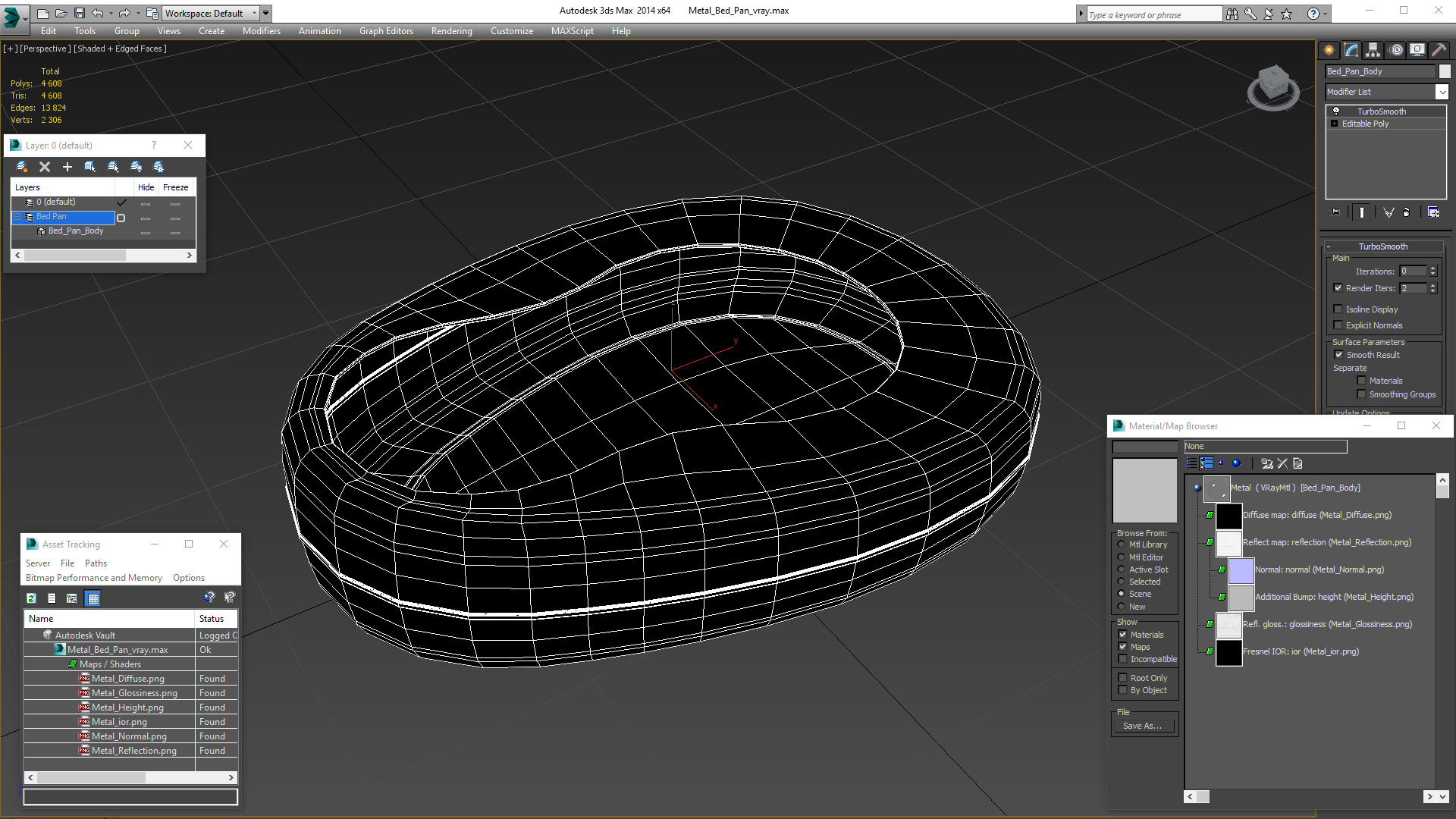Click Hide/Unhide All Layers icon

pyautogui.click(x=136, y=167)
